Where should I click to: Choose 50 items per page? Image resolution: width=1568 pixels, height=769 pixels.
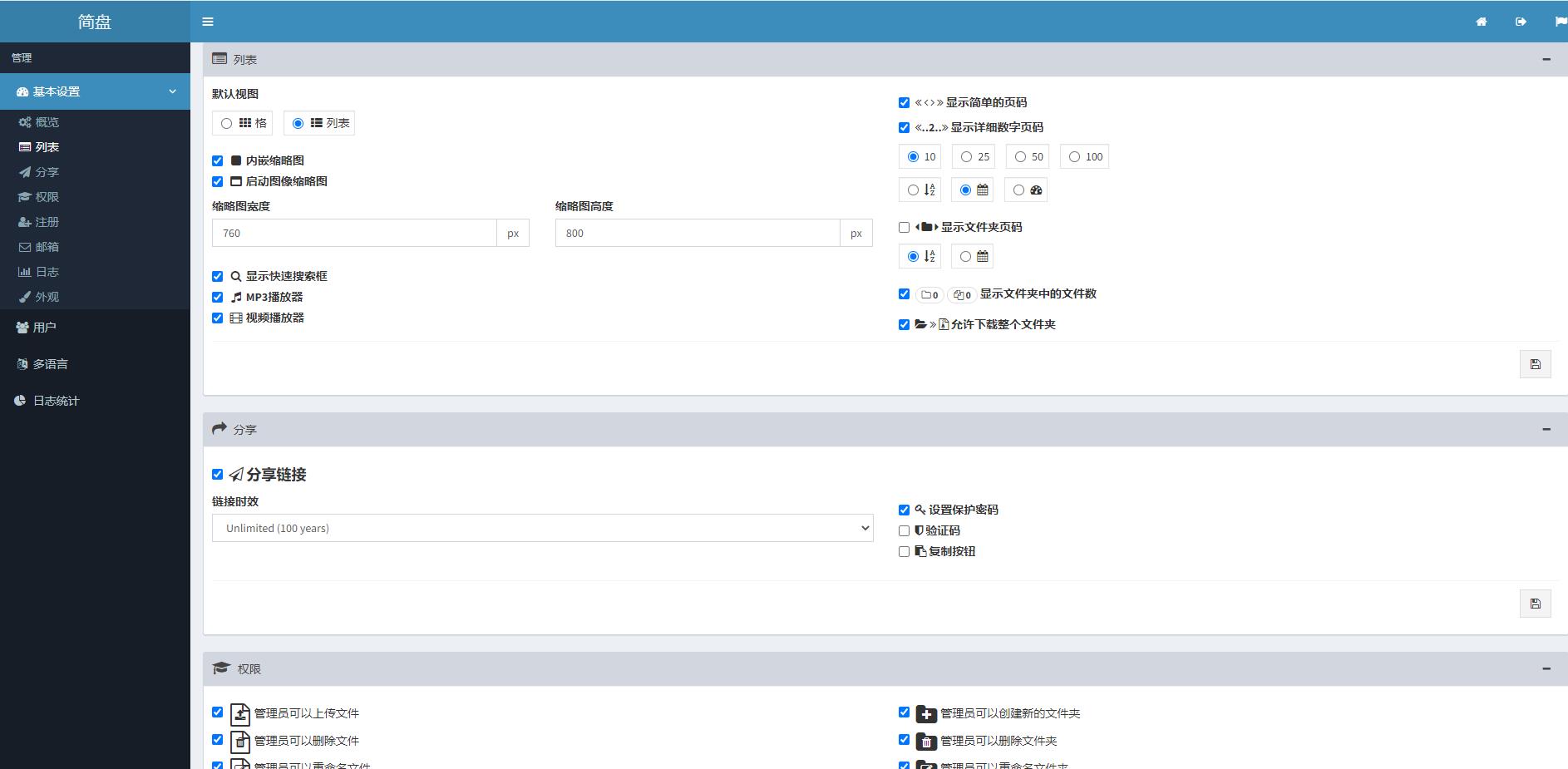[1020, 156]
